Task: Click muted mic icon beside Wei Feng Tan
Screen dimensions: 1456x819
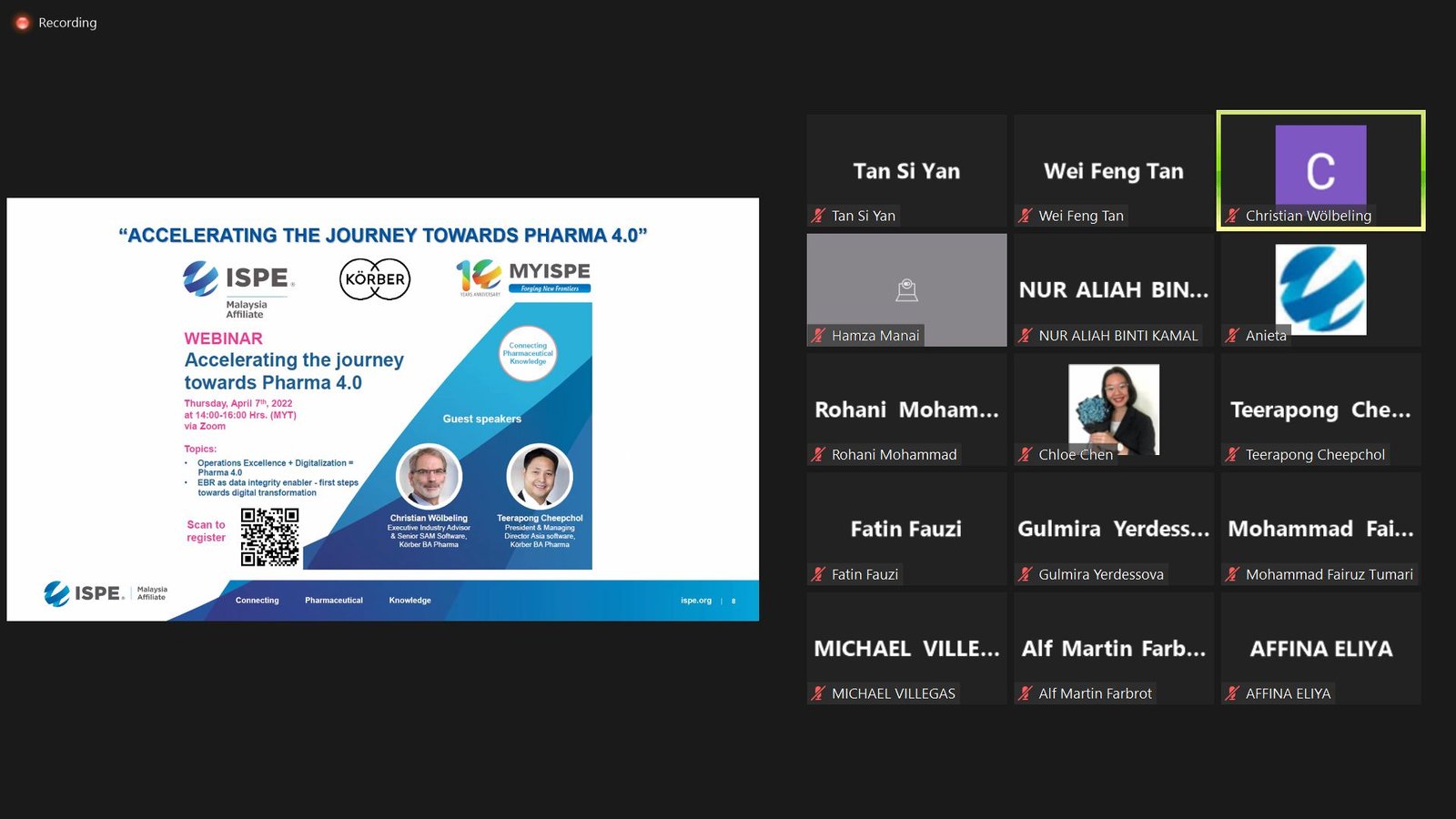Action: tap(1026, 216)
